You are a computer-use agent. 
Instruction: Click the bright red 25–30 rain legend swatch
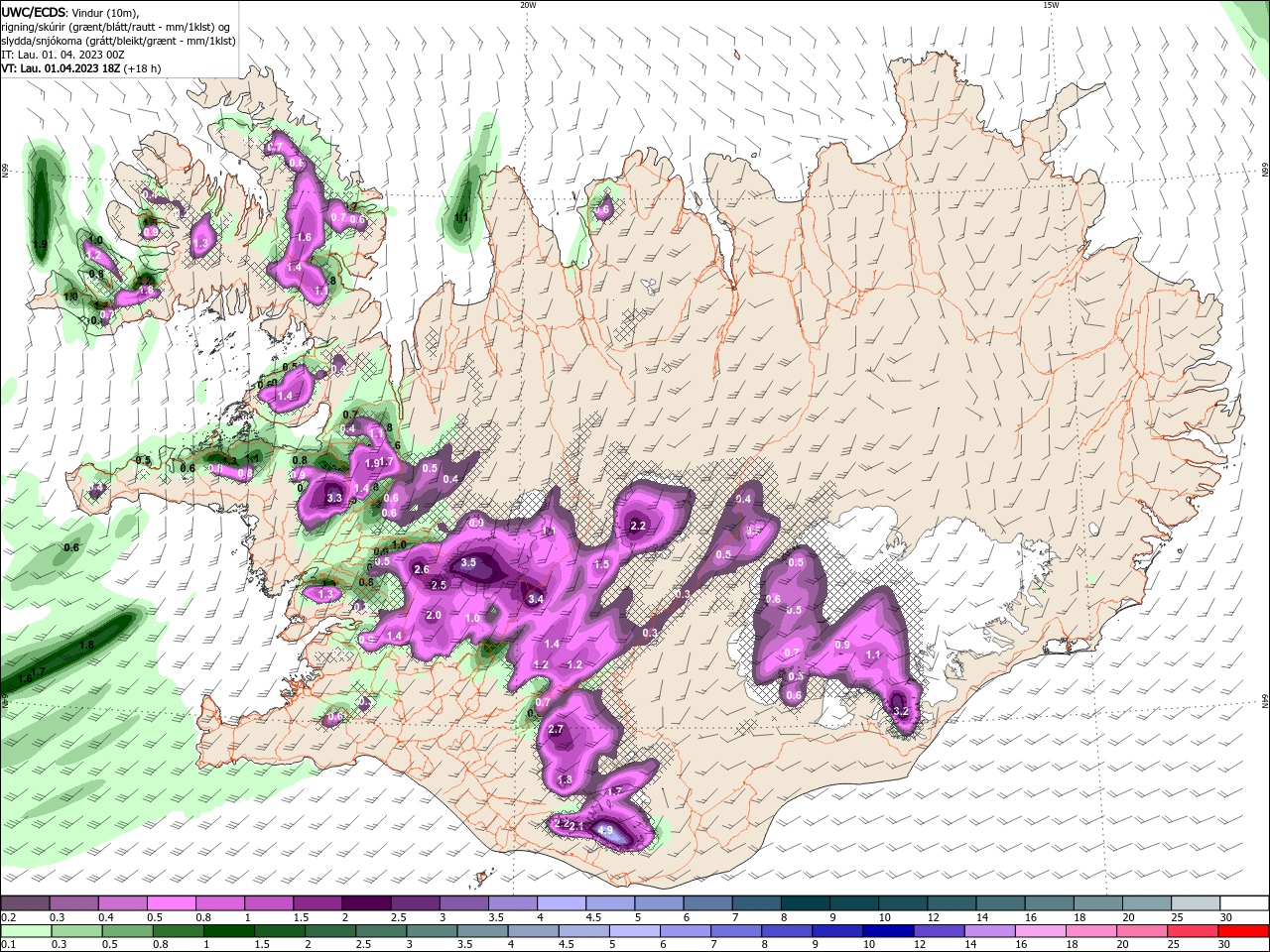point(1244,932)
